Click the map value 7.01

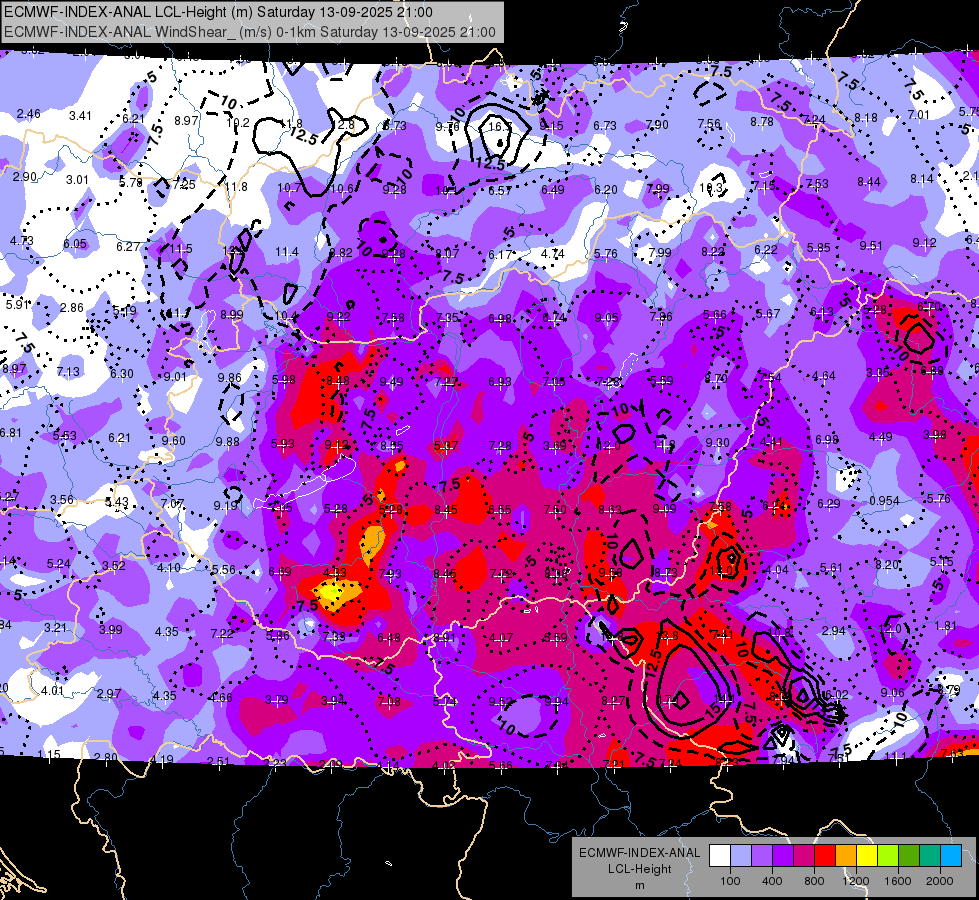pos(918,115)
